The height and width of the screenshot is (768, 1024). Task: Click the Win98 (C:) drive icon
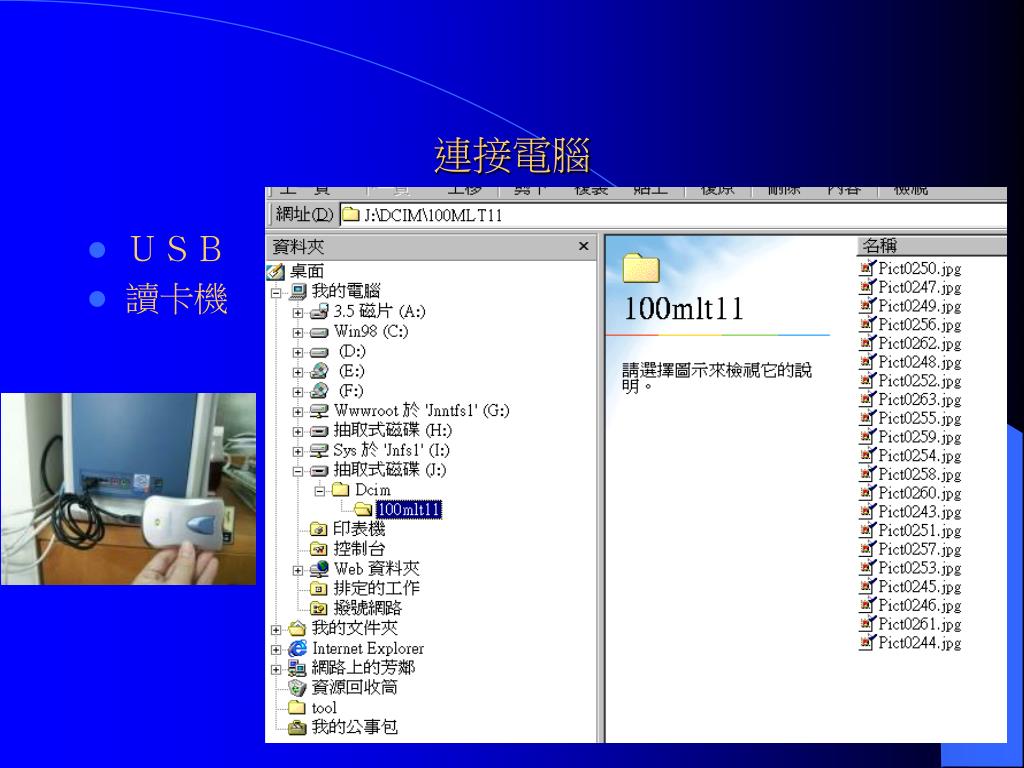coord(319,332)
